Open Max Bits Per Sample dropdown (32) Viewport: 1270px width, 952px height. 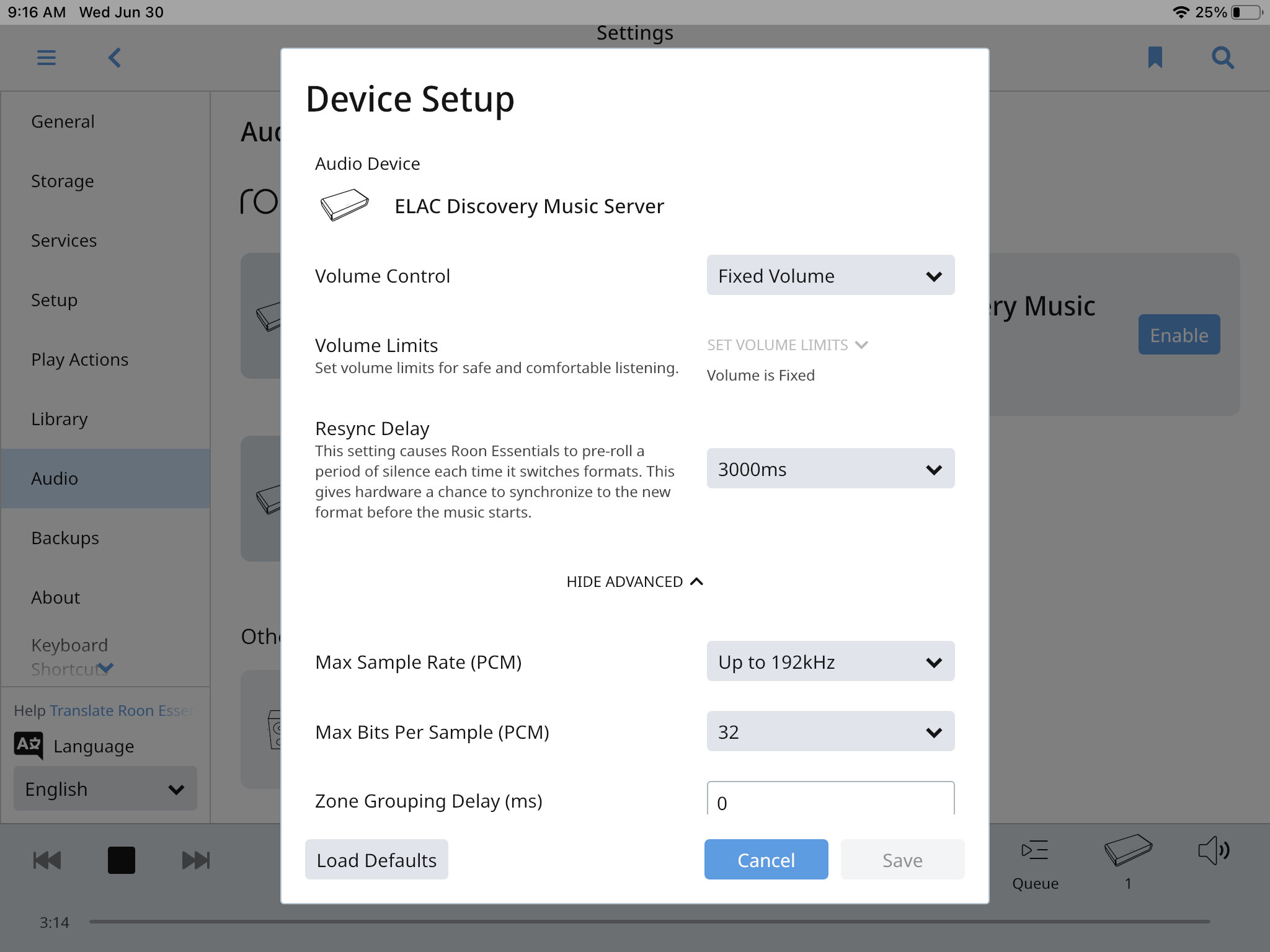[830, 731]
